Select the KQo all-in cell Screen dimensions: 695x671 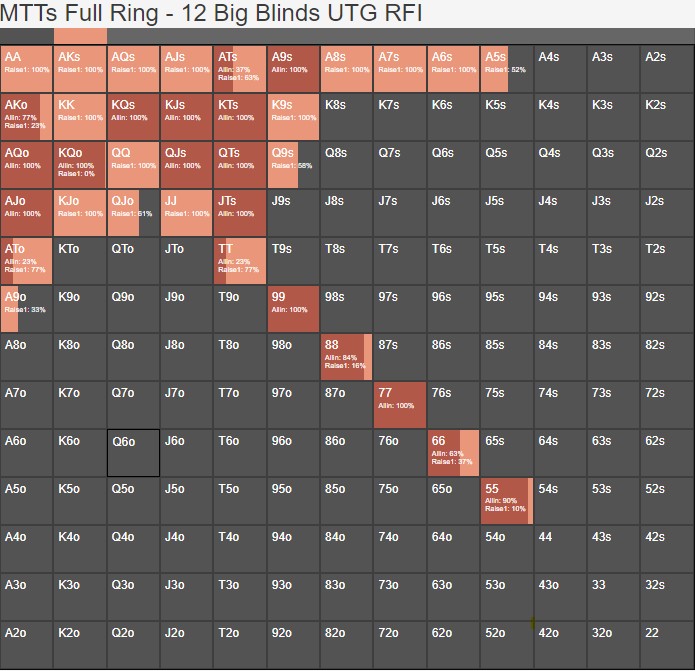click(x=80, y=165)
